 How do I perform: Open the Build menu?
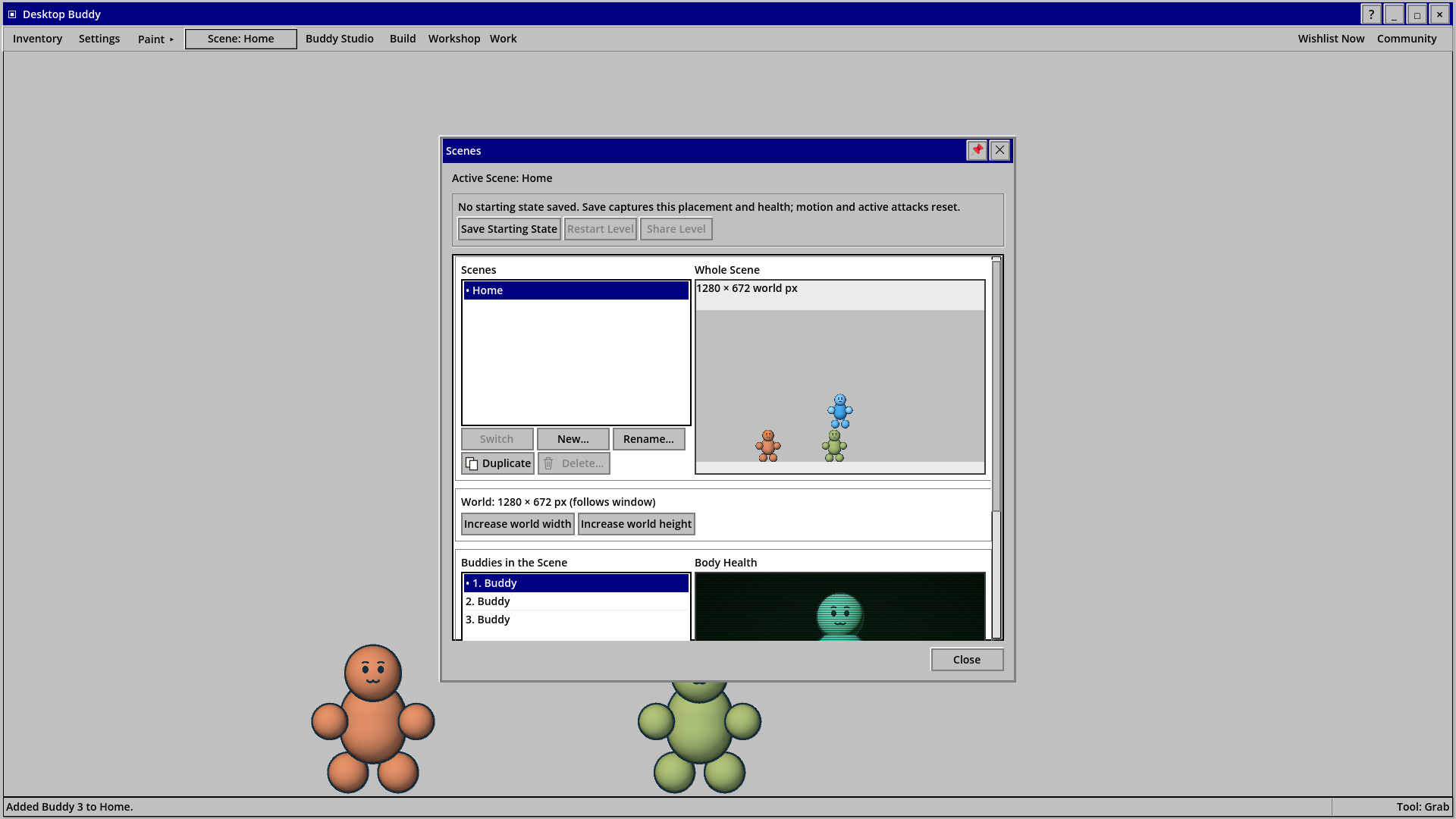[403, 39]
